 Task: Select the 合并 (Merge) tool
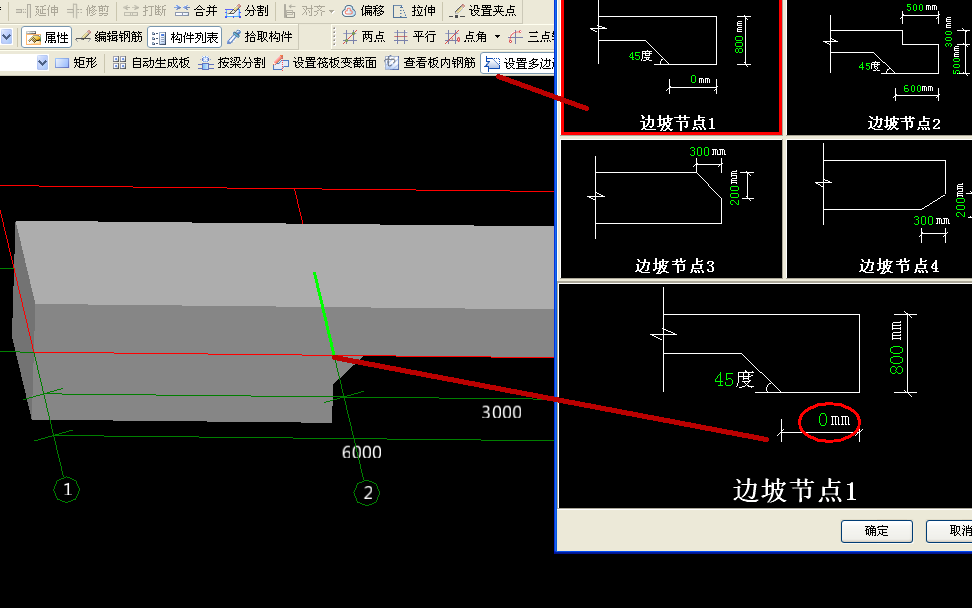click(x=196, y=11)
